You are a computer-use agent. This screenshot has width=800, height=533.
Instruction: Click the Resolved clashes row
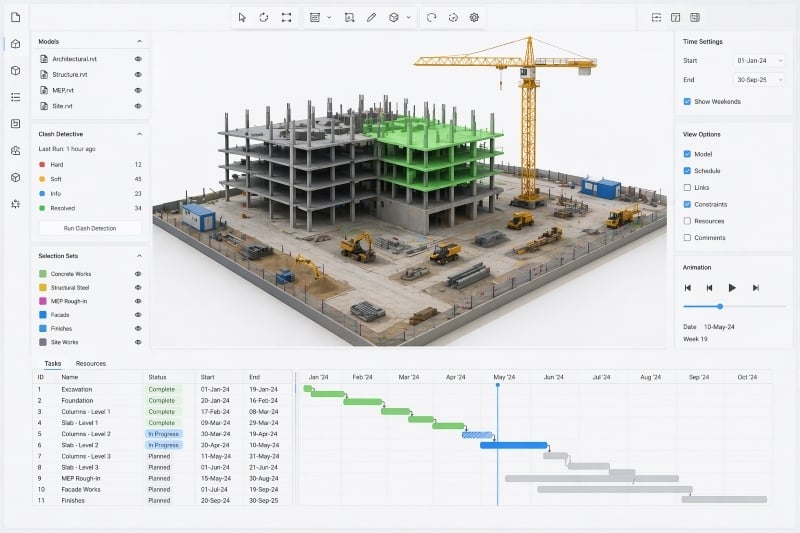(90, 208)
